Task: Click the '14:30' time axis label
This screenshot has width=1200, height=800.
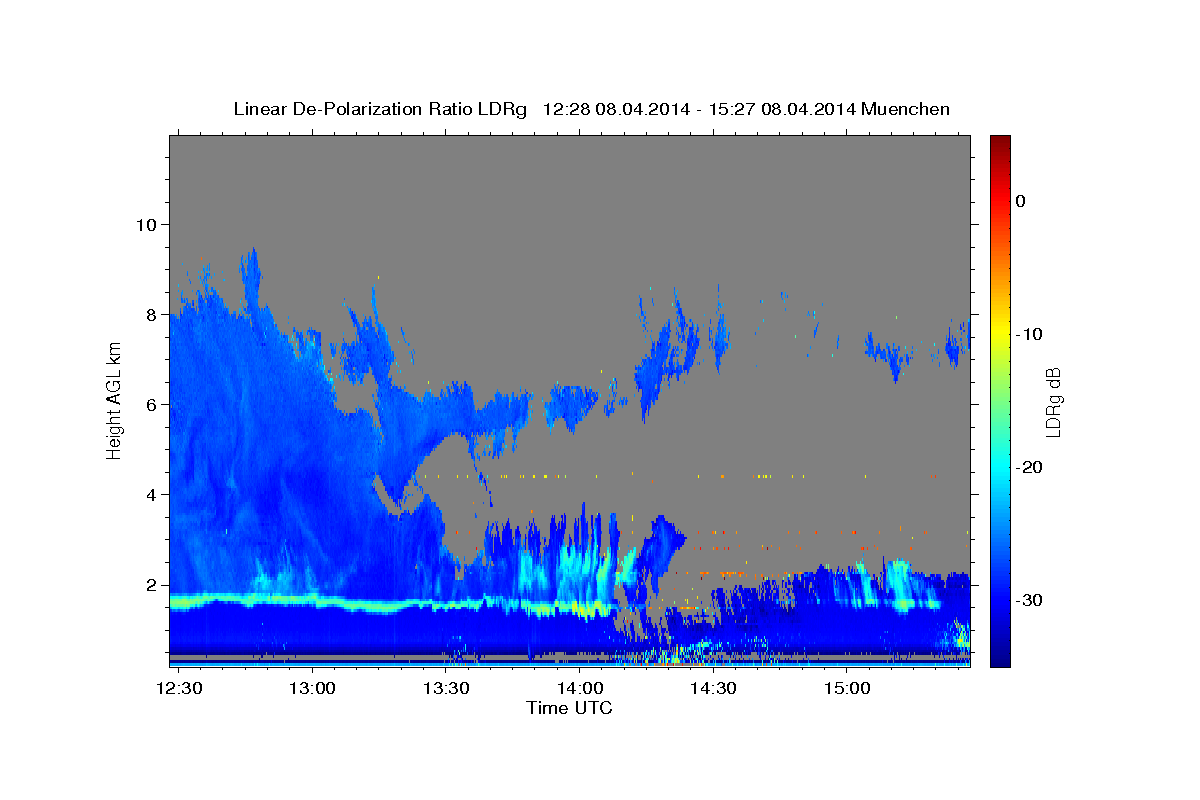Action: (x=713, y=689)
